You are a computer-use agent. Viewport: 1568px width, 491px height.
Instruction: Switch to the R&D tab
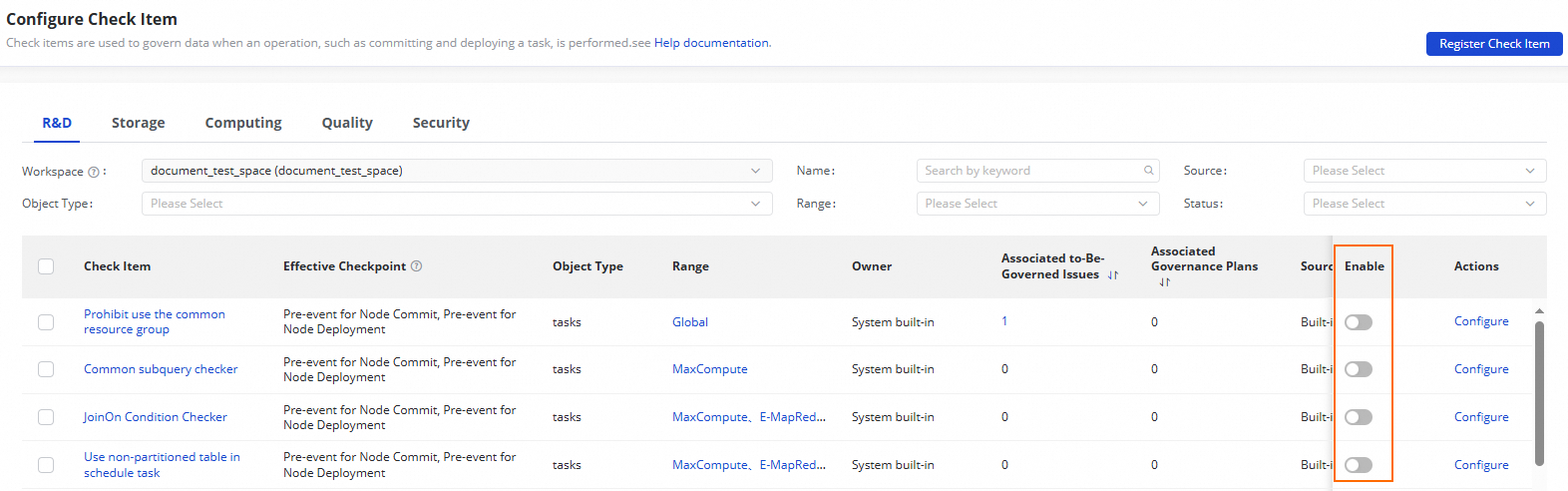57,123
